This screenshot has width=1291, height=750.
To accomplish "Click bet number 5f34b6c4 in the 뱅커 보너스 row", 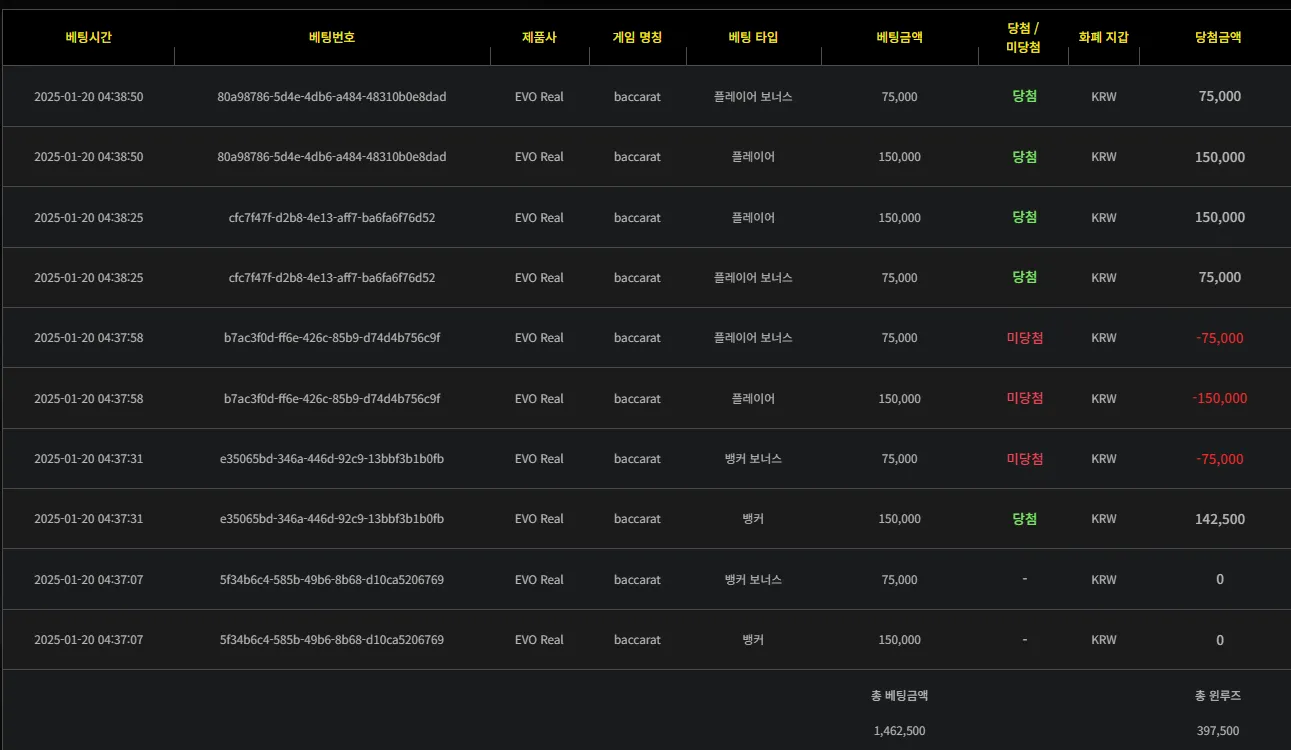I will click(x=332, y=580).
